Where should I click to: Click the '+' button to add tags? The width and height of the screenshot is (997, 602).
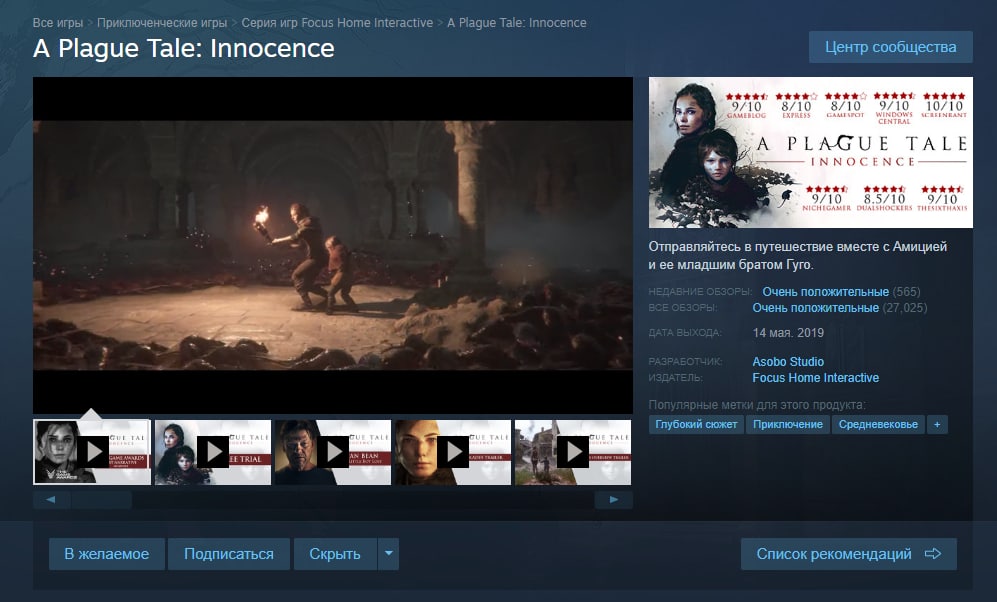(x=937, y=424)
